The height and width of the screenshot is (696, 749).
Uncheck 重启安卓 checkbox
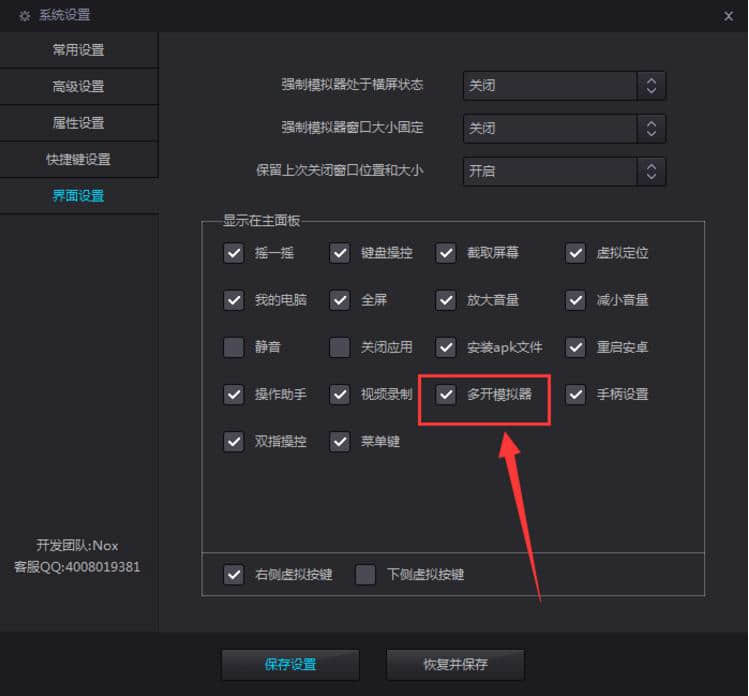pyautogui.click(x=576, y=347)
